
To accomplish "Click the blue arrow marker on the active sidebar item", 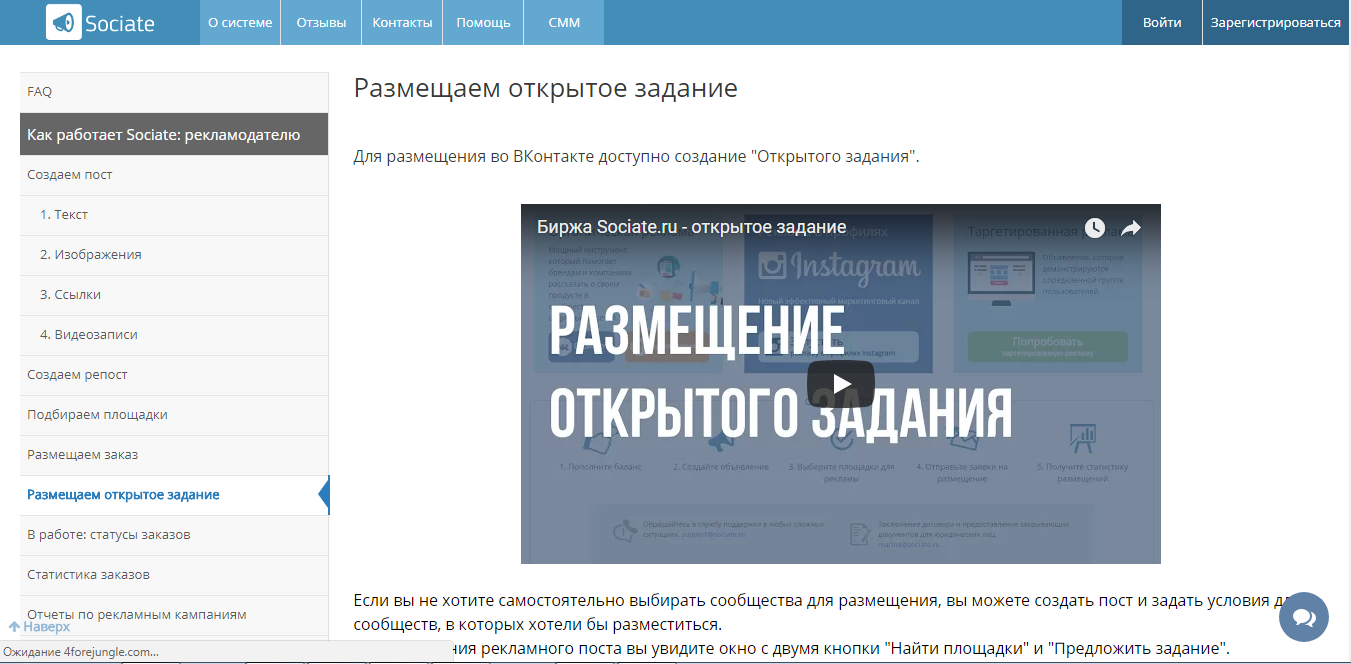I will tap(326, 495).
